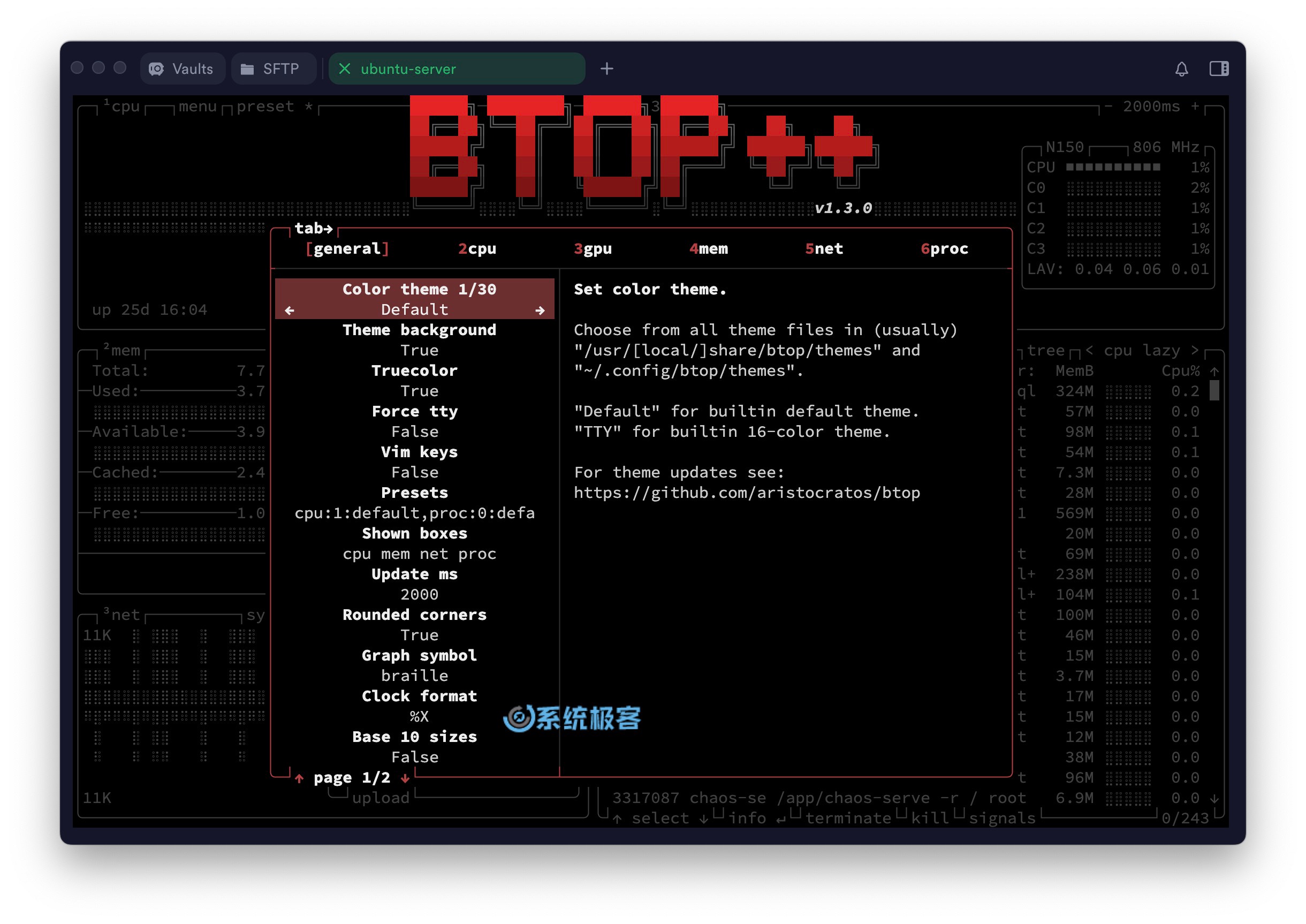Viewport: 1306px width, 924px height.
Task: Click the process list scroll down arrow
Action: click(x=1214, y=798)
